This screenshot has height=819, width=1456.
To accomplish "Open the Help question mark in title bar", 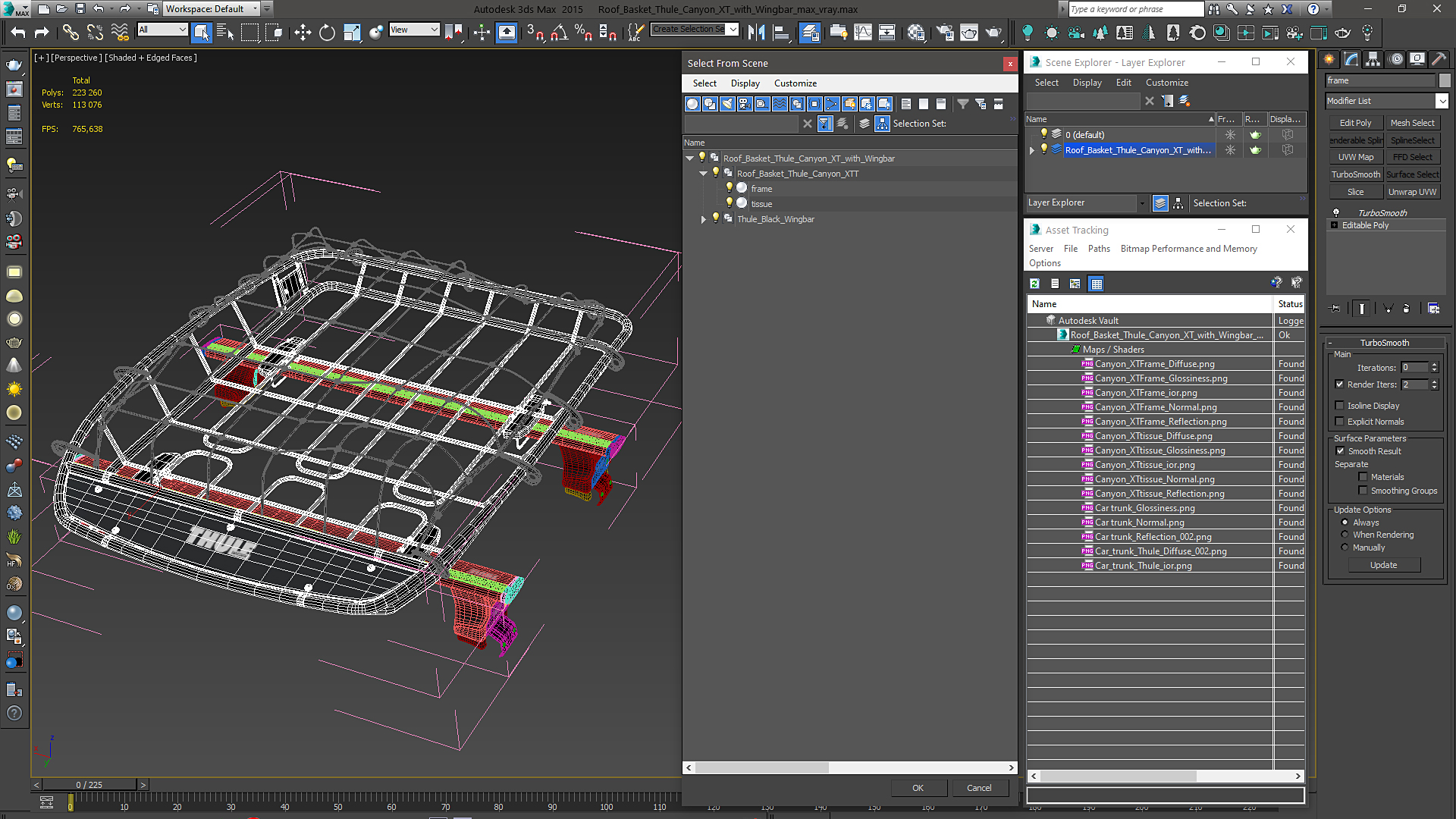I will click(1313, 9).
